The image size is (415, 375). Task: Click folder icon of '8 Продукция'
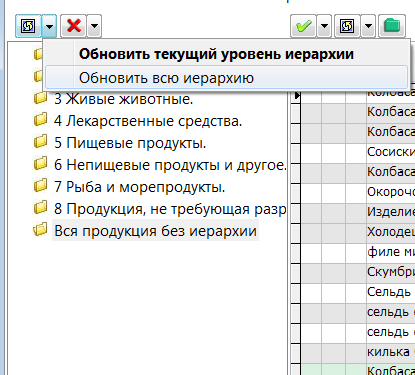(40, 208)
